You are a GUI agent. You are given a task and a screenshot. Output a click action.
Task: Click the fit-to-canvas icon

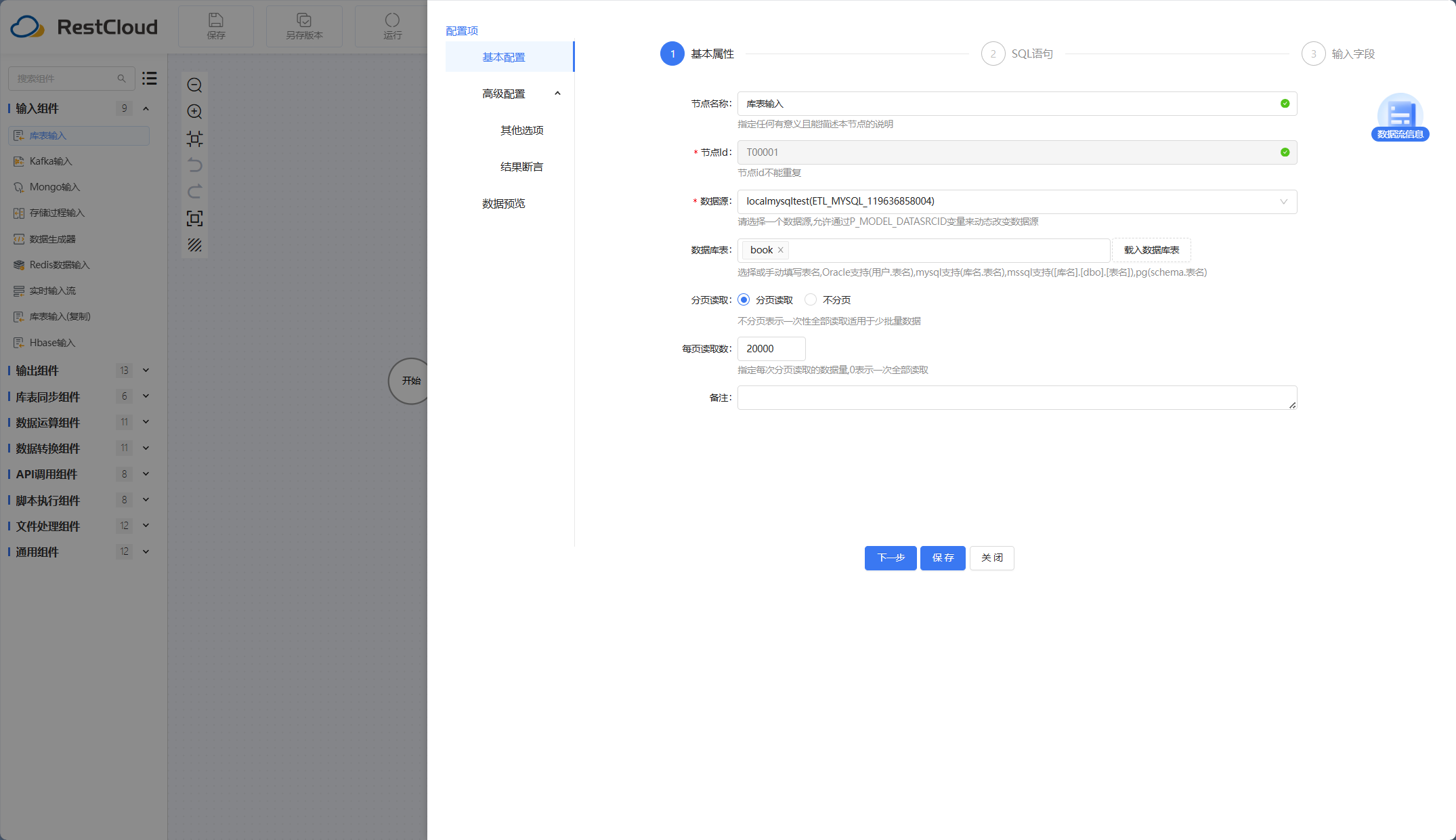pyautogui.click(x=194, y=139)
